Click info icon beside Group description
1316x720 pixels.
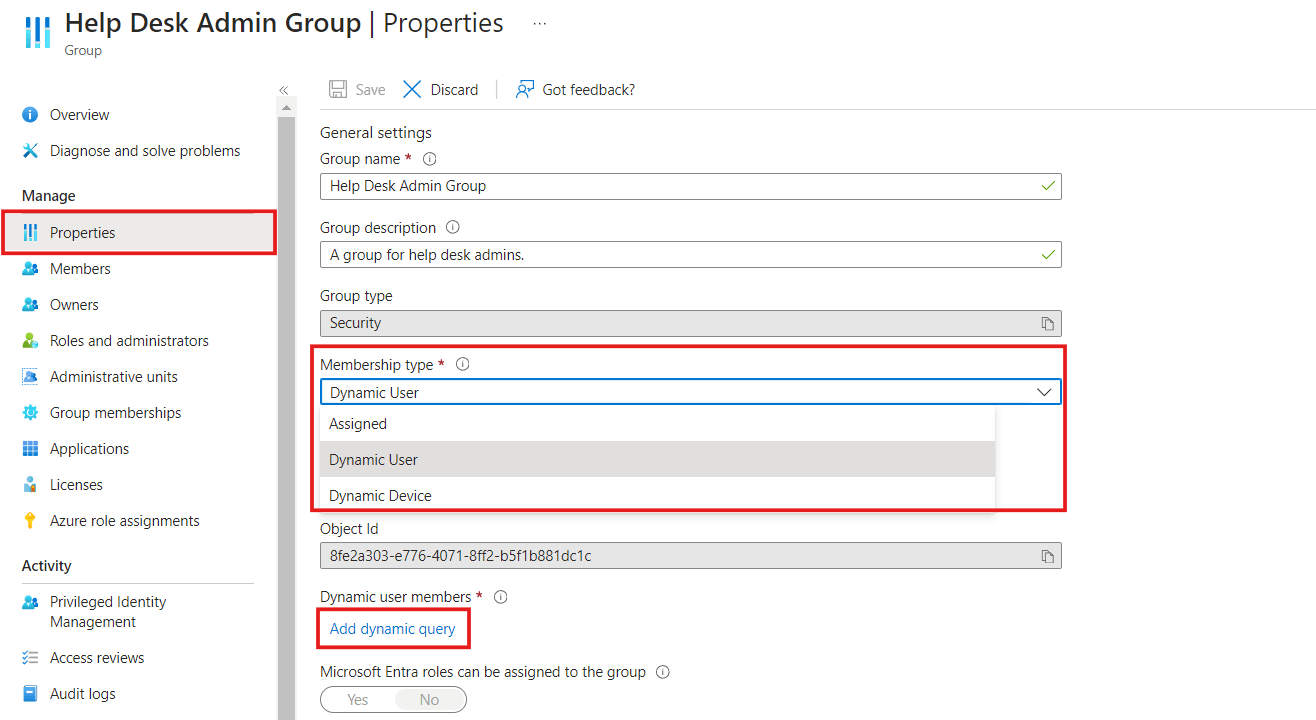[x=453, y=228]
